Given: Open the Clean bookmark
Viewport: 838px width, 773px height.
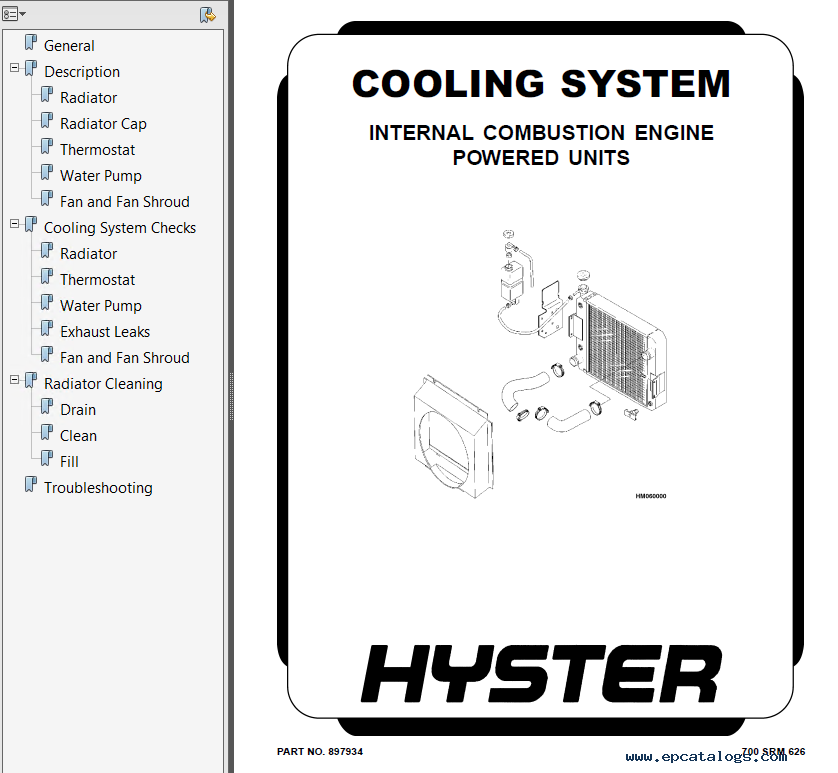Looking at the screenshot, I should [78, 436].
